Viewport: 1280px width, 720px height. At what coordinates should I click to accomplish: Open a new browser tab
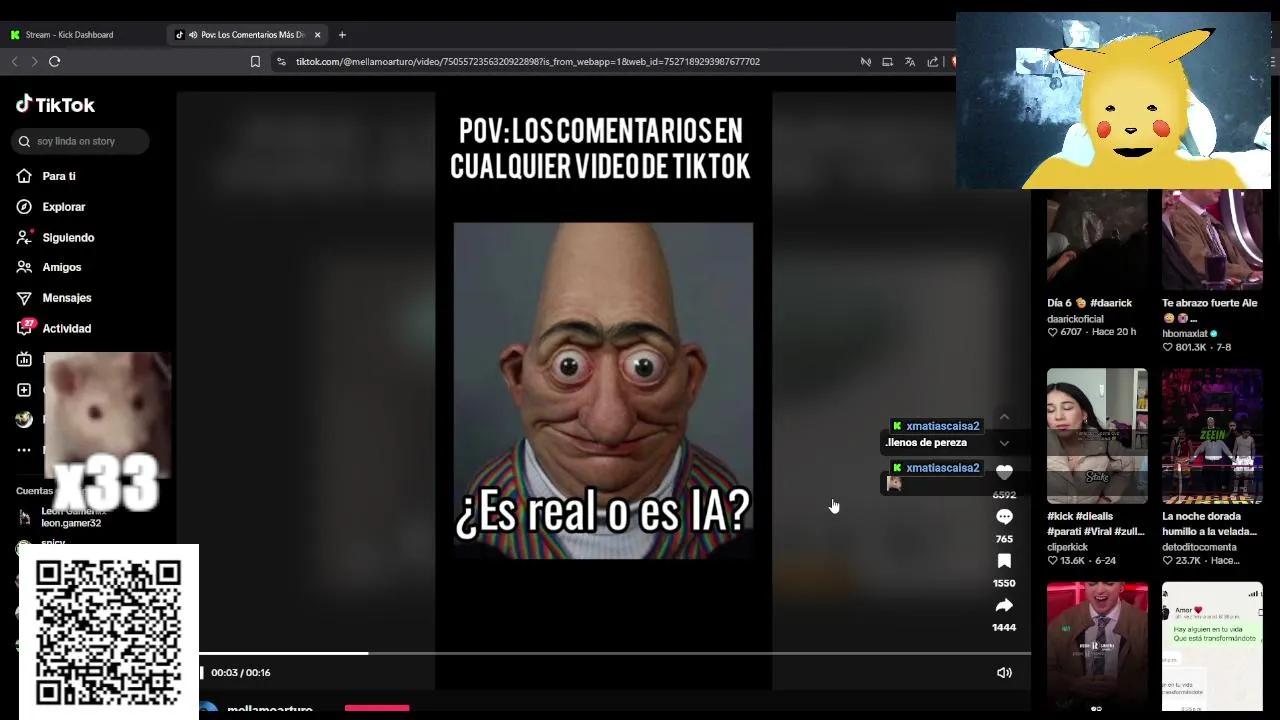[342, 35]
